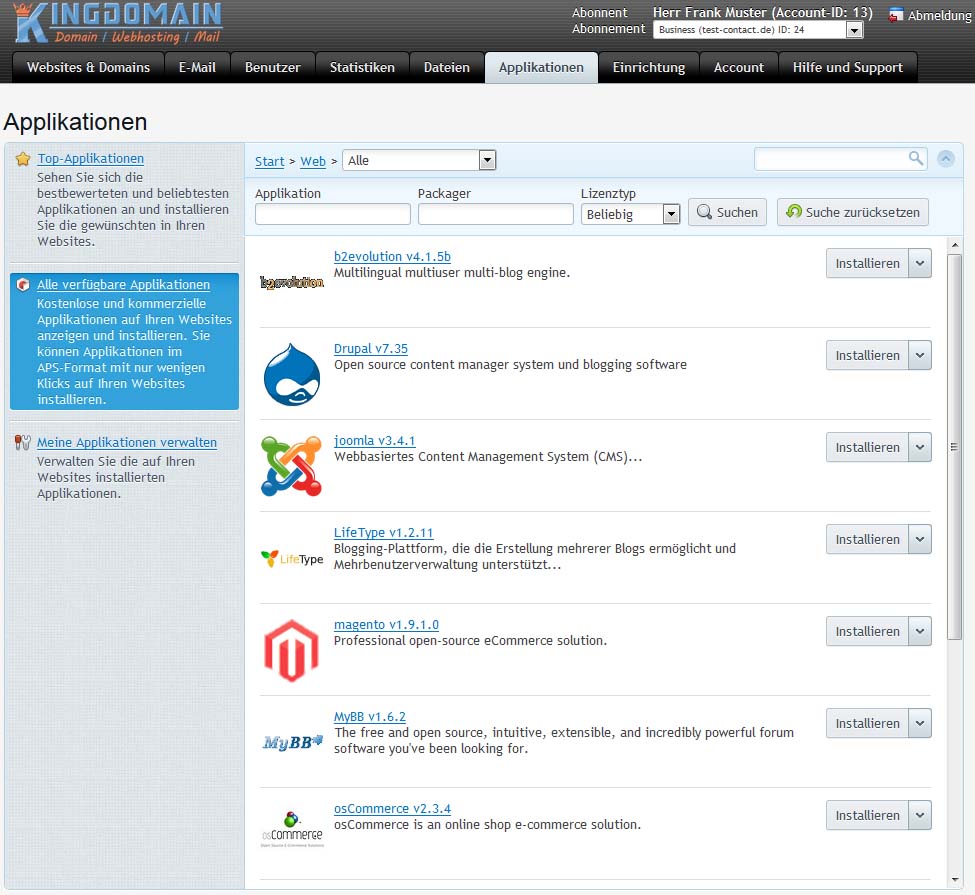Image resolution: width=975 pixels, height=895 pixels.
Task: Click the LifeType logo
Action: [x=292, y=559]
